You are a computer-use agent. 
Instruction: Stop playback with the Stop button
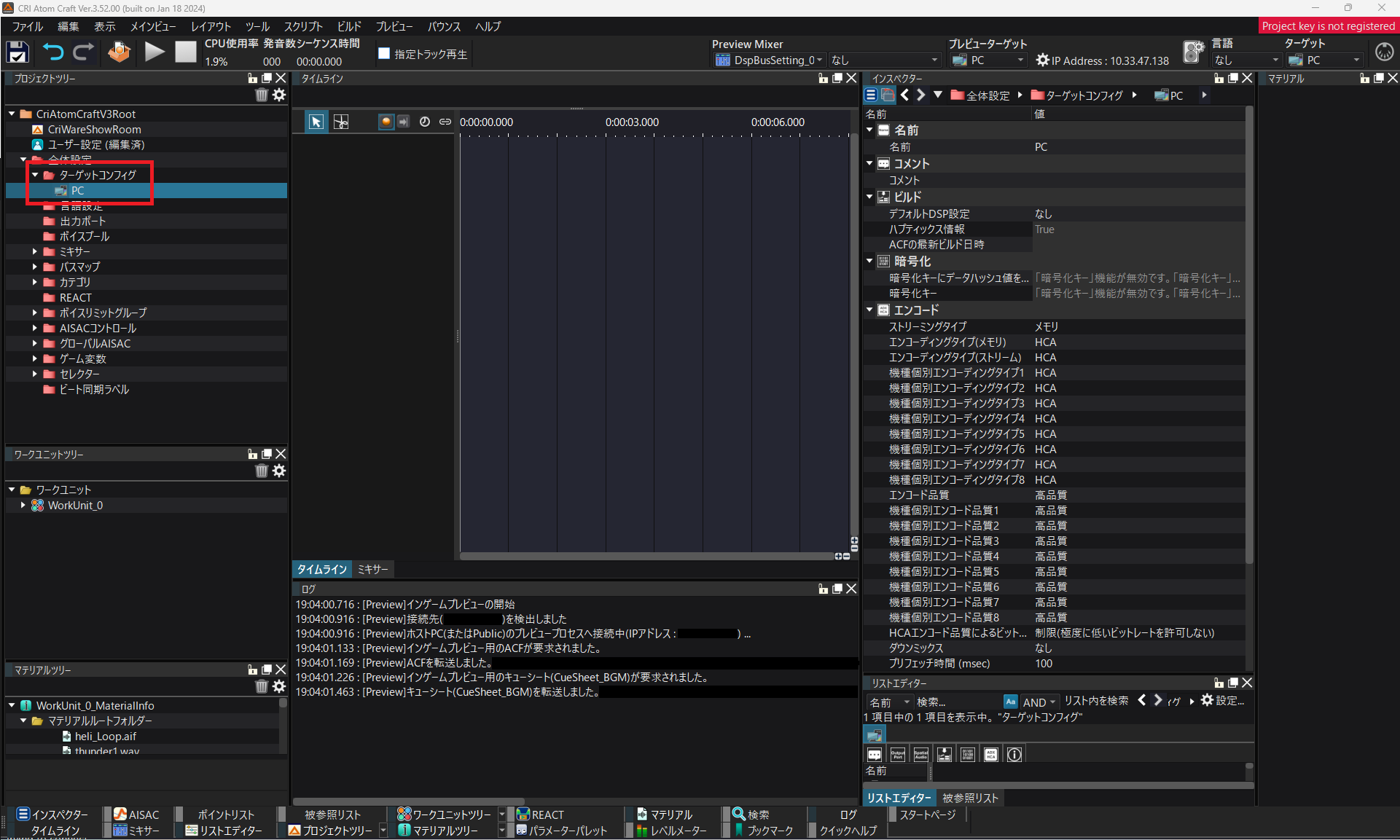tap(186, 52)
